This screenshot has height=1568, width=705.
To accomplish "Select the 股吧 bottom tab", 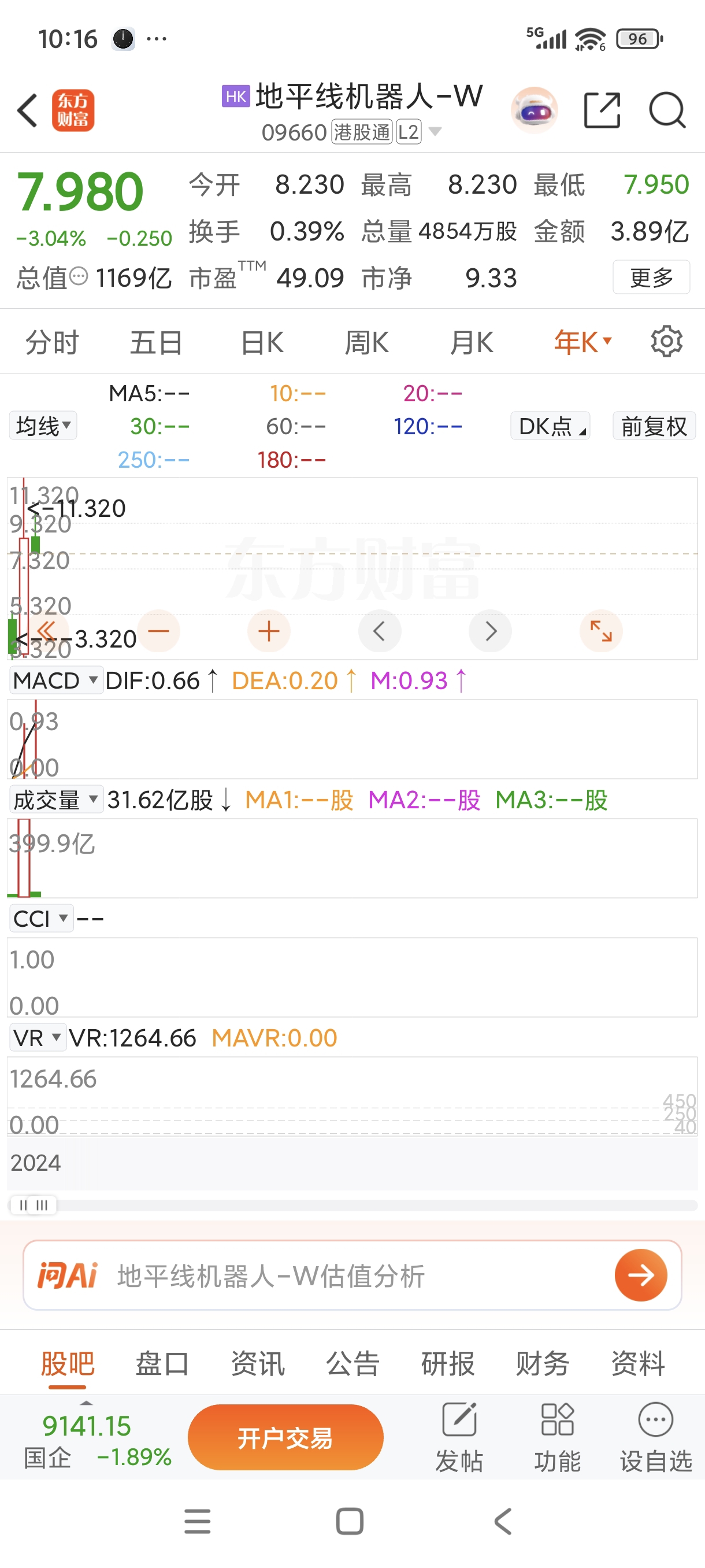I will coord(68,1363).
